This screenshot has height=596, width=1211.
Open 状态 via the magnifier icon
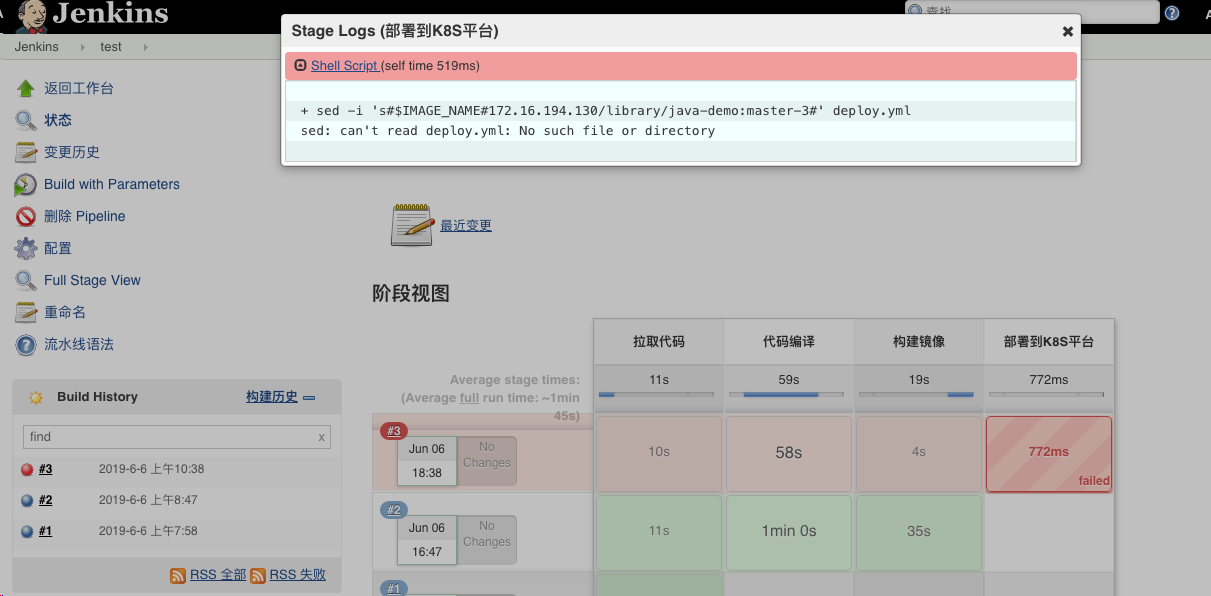tap(27, 120)
